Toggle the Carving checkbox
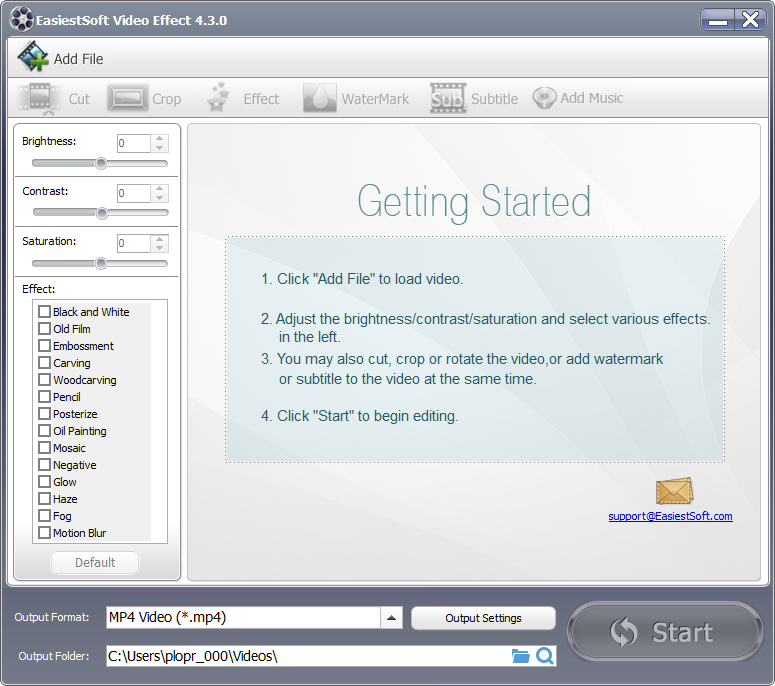The width and height of the screenshot is (775, 686). click(x=44, y=363)
